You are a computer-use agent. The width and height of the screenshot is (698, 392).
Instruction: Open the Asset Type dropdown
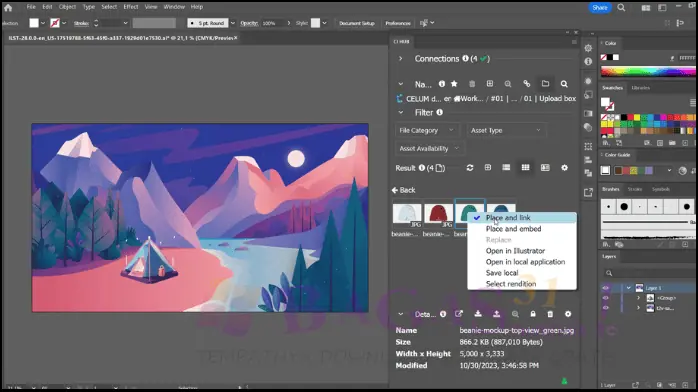tap(506, 130)
